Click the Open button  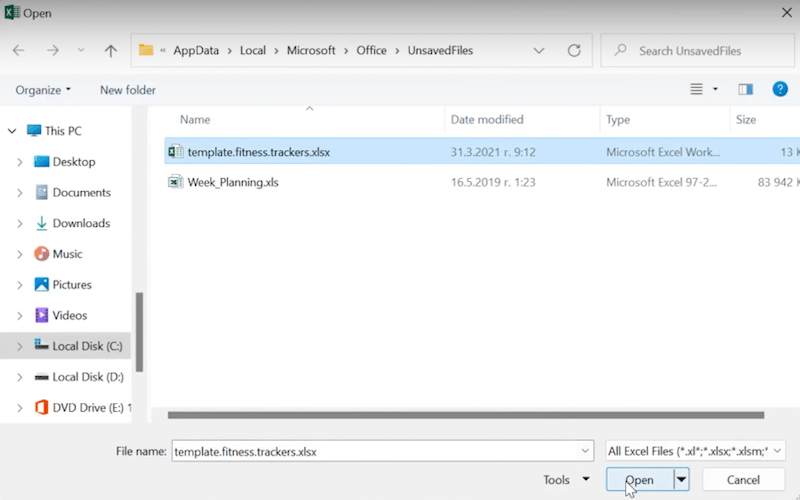pos(640,480)
